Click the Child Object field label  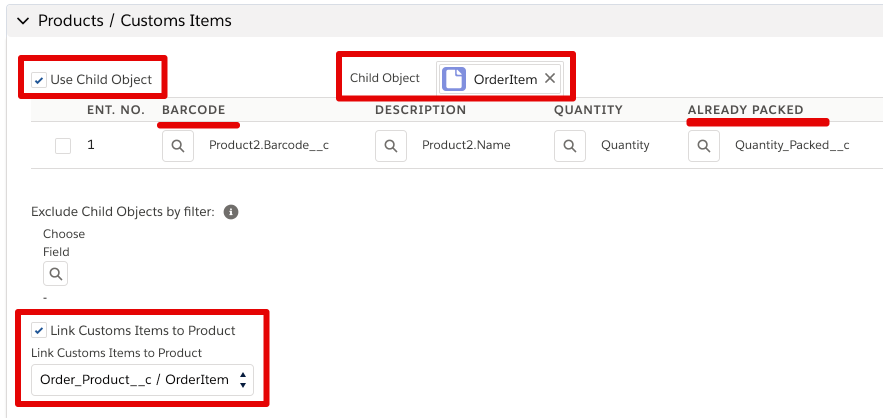[x=385, y=78]
